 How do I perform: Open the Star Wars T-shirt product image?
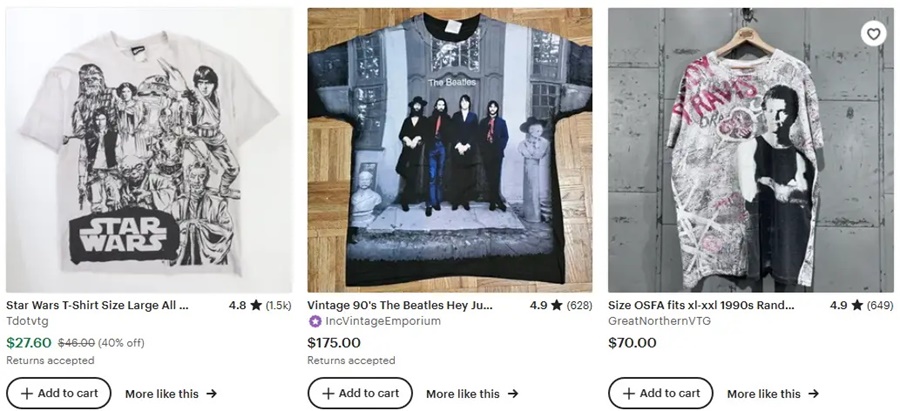point(149,150)
